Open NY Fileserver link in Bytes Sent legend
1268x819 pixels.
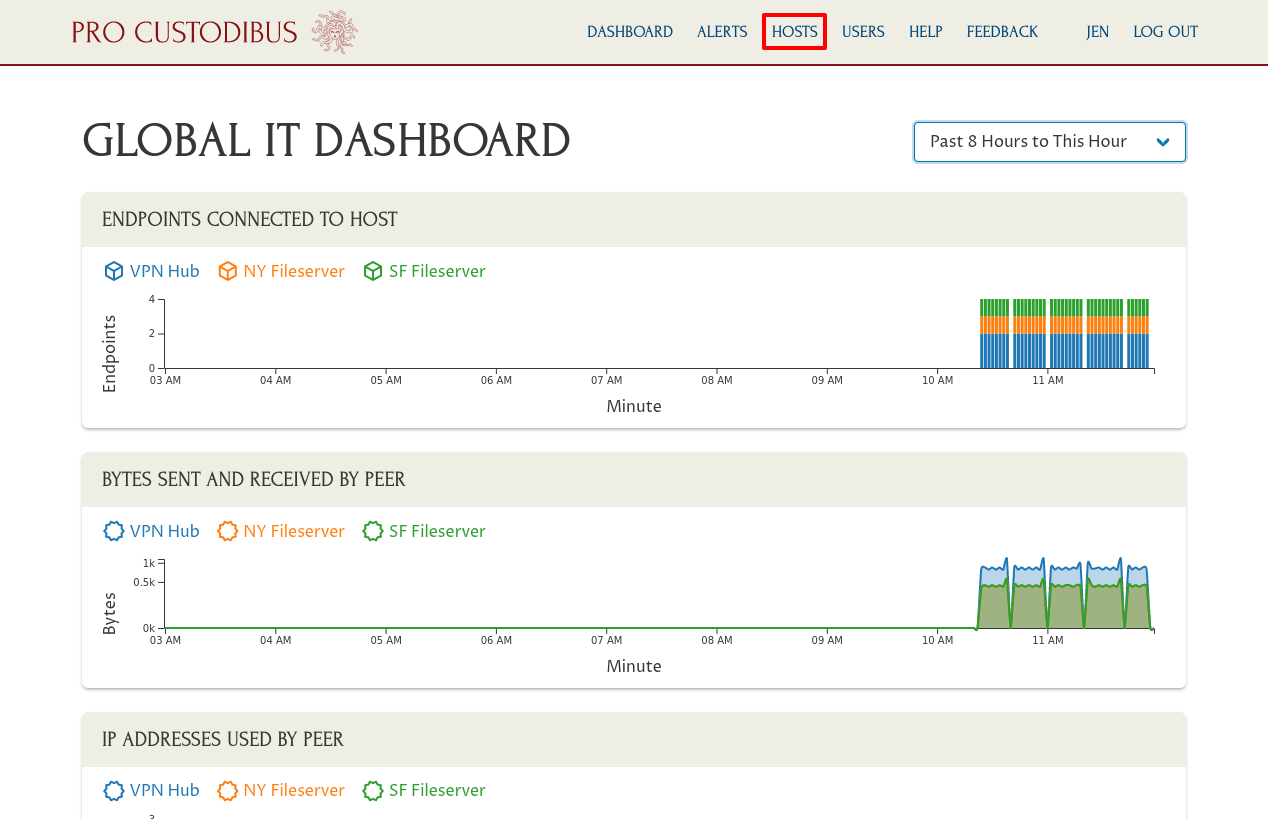click(294, 531)
